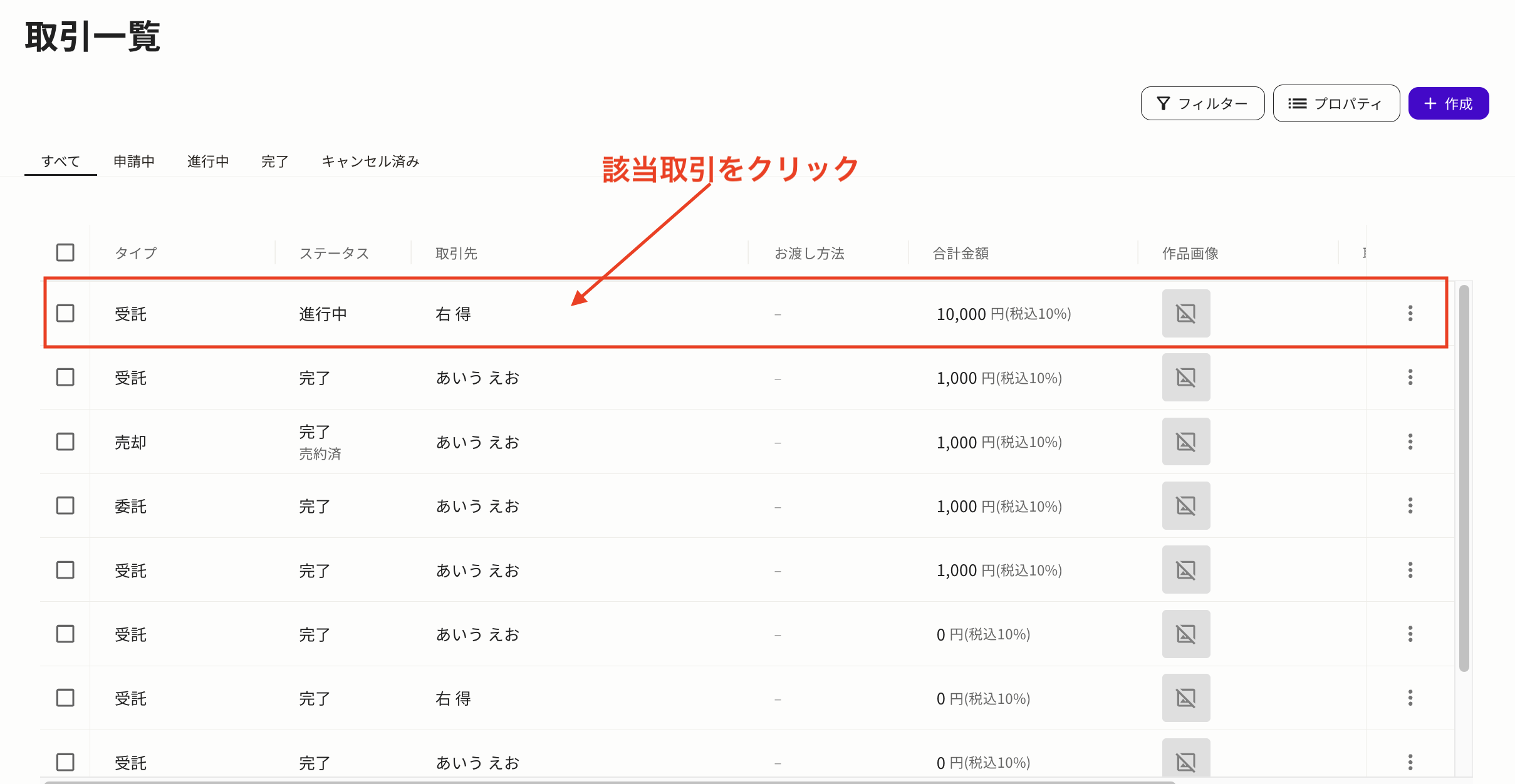This screenshot has width=1515, height=784.
Task: Check the 進行中 右 得 row checkbox
Action: [65, 313]
